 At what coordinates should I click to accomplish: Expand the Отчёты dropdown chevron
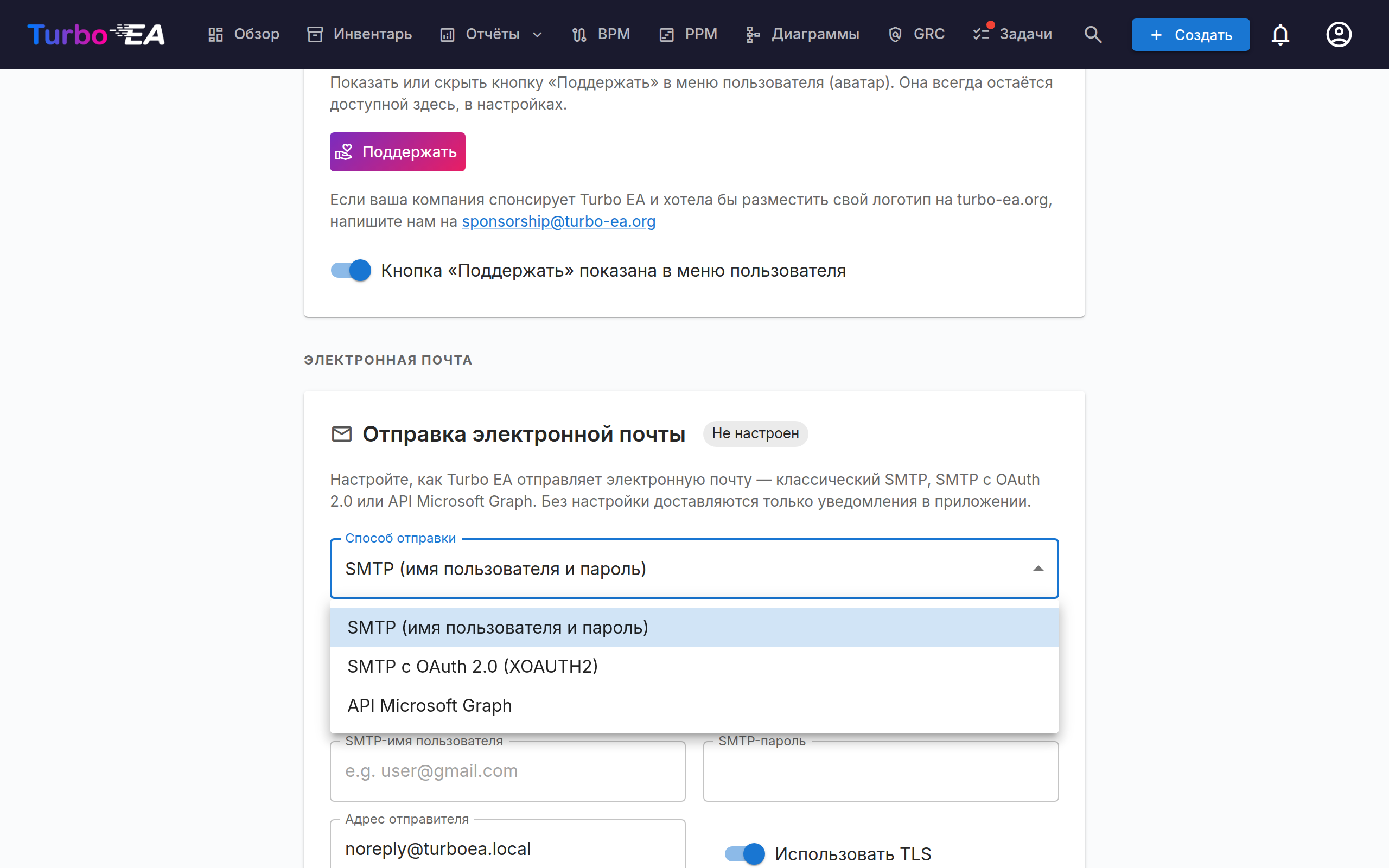coord(537,35)
